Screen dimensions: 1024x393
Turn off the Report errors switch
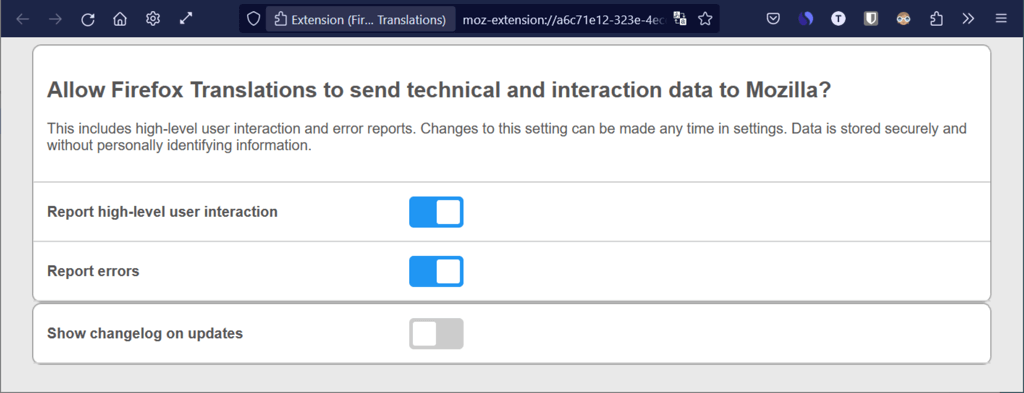point(436,272)
